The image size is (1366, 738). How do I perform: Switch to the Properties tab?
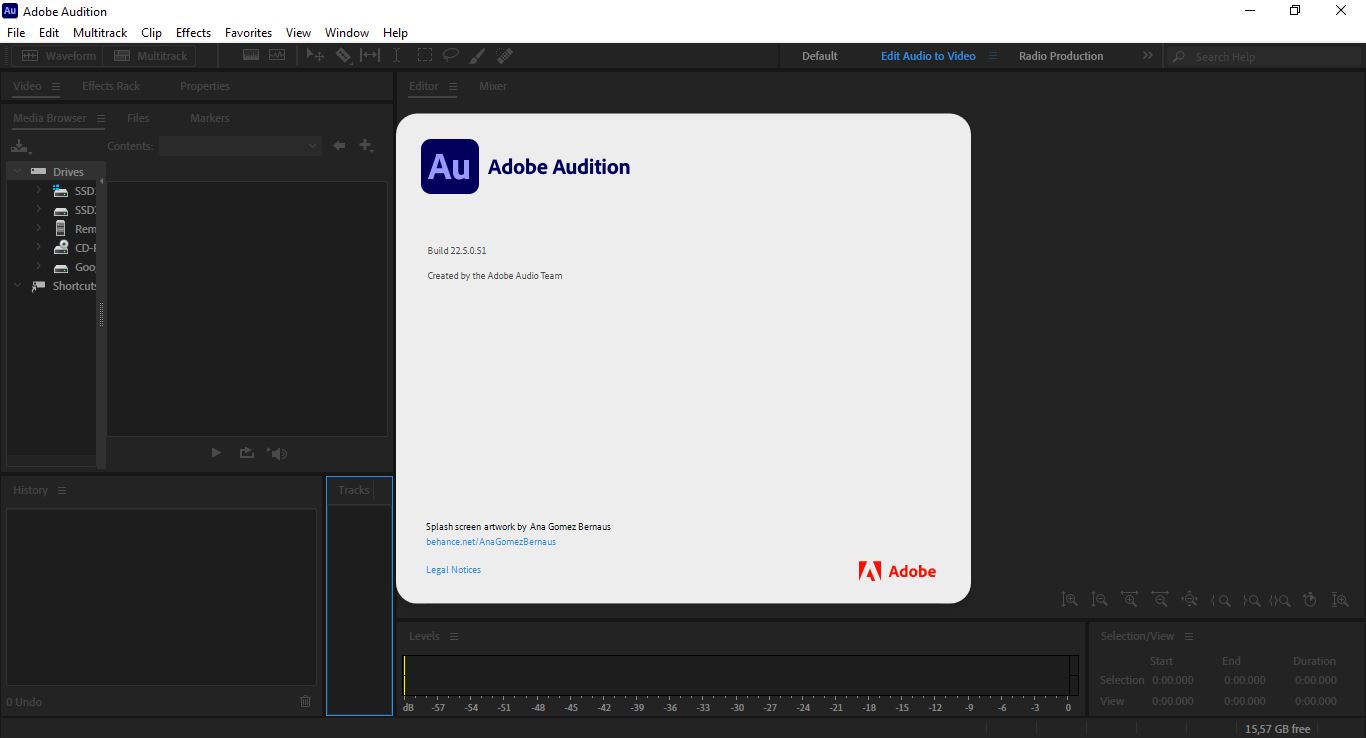[205, 86]
